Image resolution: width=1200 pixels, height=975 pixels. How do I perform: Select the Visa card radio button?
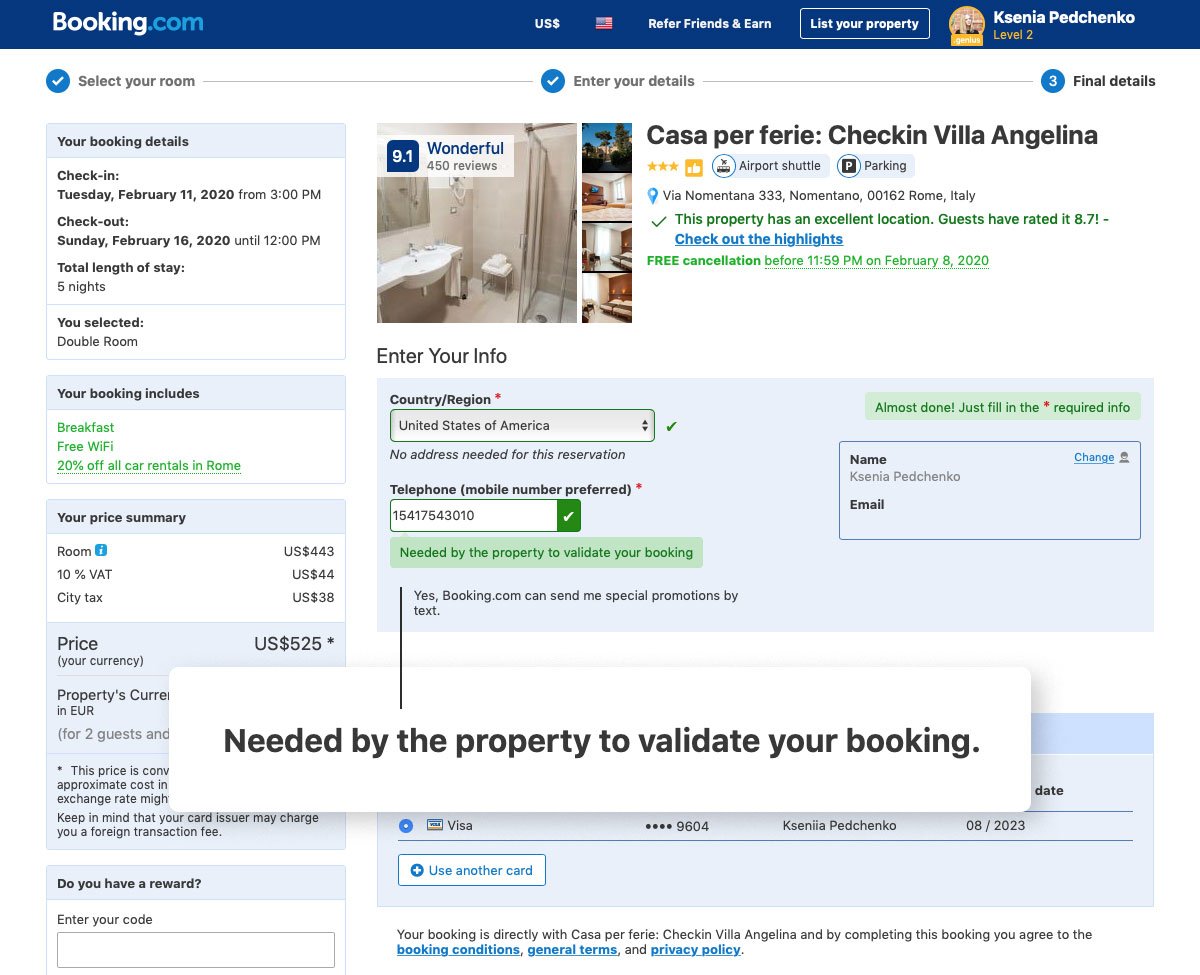[405, 826]
